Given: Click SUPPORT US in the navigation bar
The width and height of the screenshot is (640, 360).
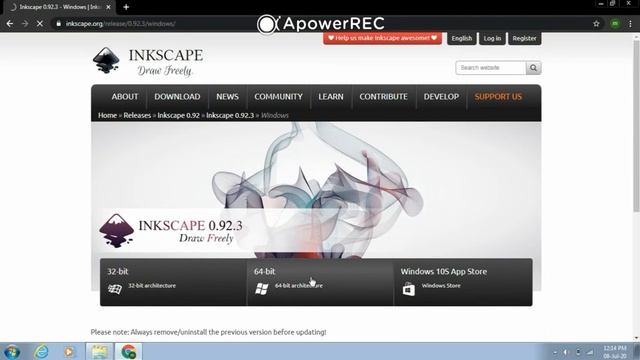Looking at the screenshot, I should (498, 97).
